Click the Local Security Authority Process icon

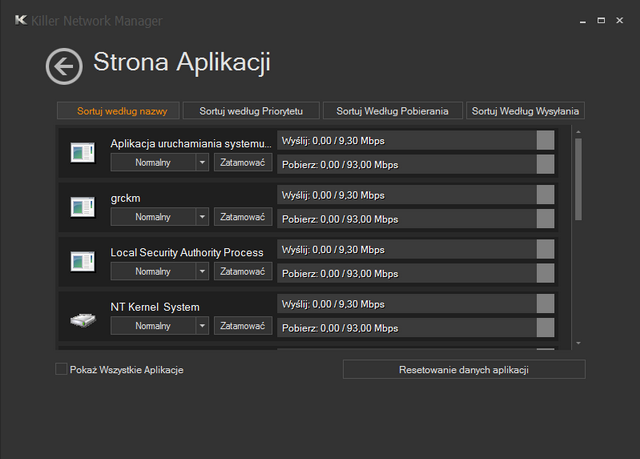point(82,262)
